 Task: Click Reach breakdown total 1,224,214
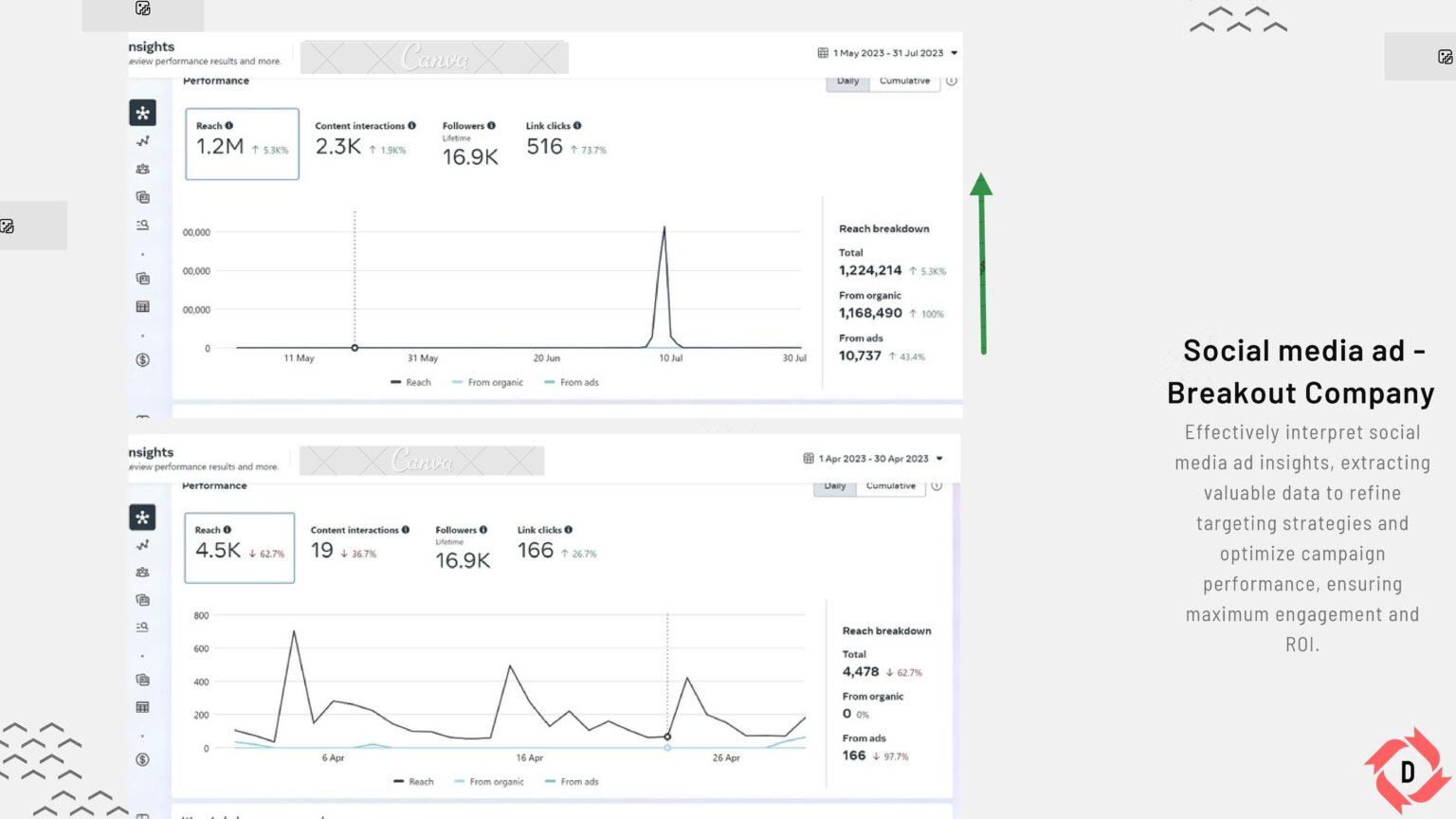[x=870, y=270]
